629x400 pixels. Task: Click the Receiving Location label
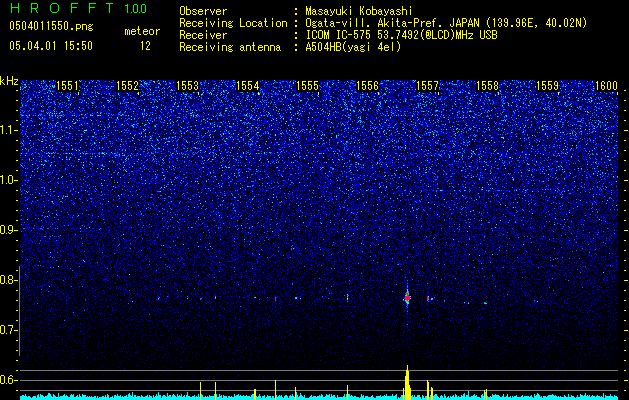233,23
